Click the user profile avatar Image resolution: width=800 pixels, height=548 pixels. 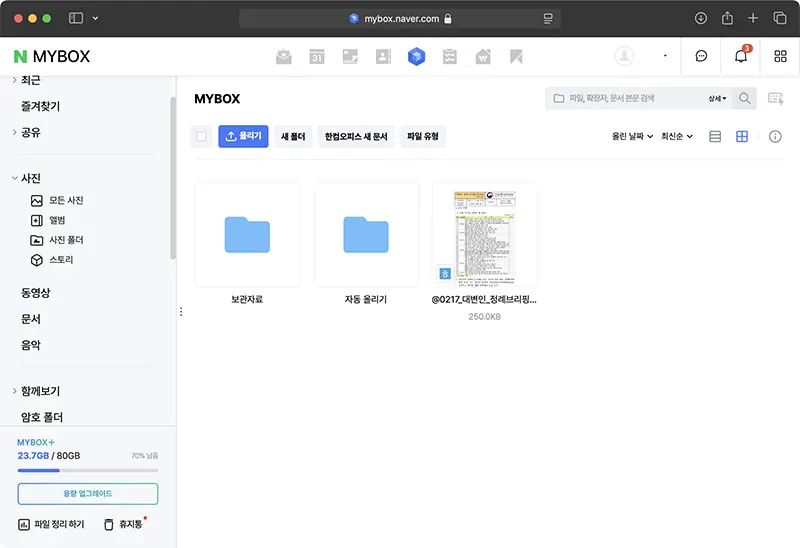[x=624, y=56]
